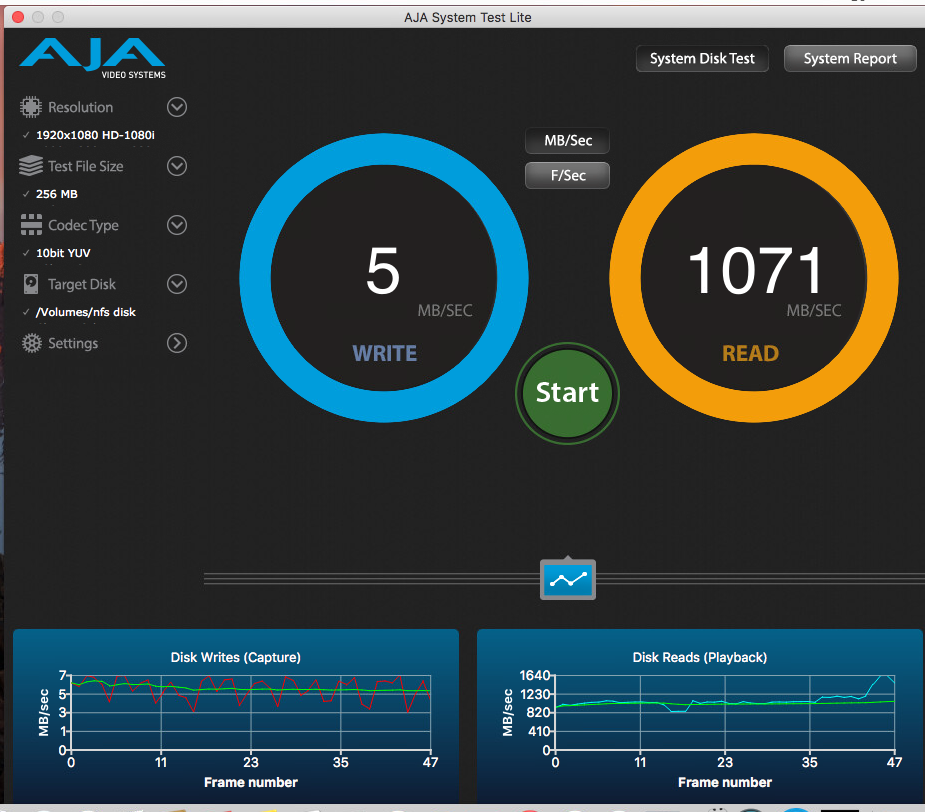
Task: Select the 10bit YUV codec value
Action: click(x=63, y=253)
